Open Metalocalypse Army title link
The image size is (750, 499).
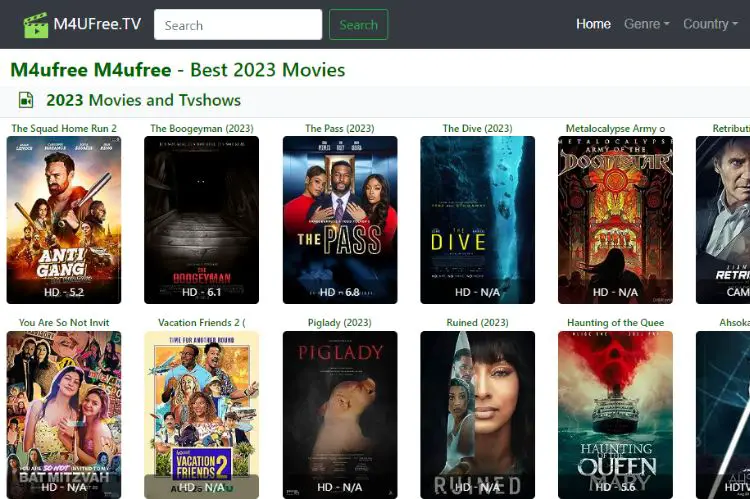click(615, 128)
